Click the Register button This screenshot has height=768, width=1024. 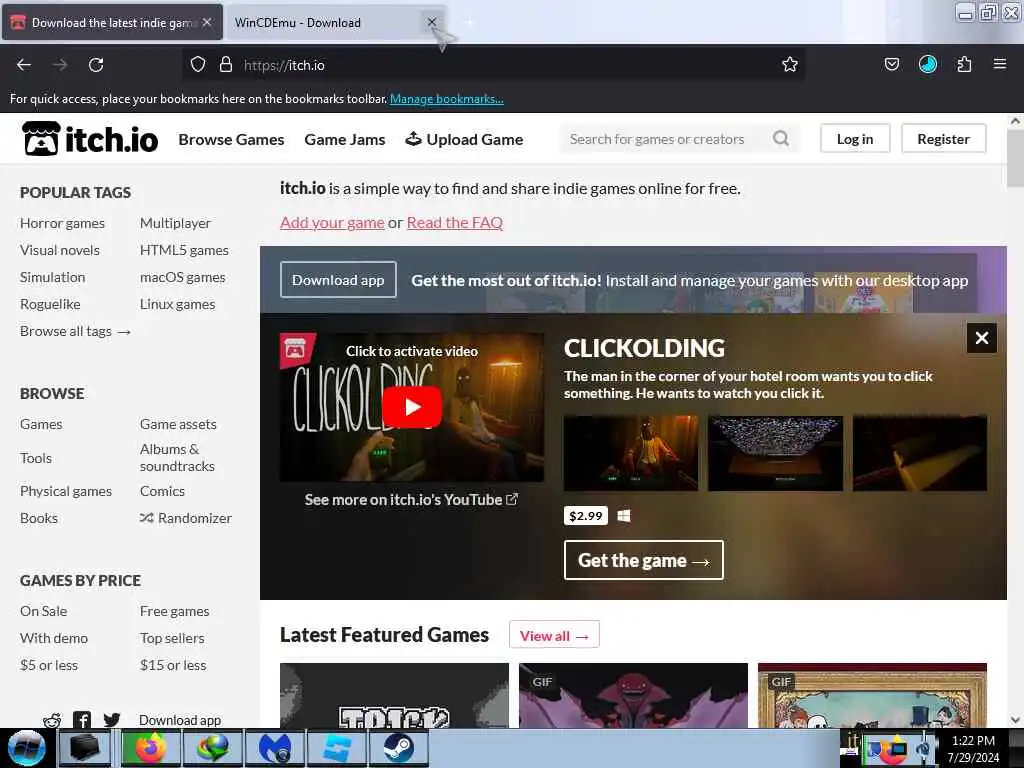(x=943, y=138)
